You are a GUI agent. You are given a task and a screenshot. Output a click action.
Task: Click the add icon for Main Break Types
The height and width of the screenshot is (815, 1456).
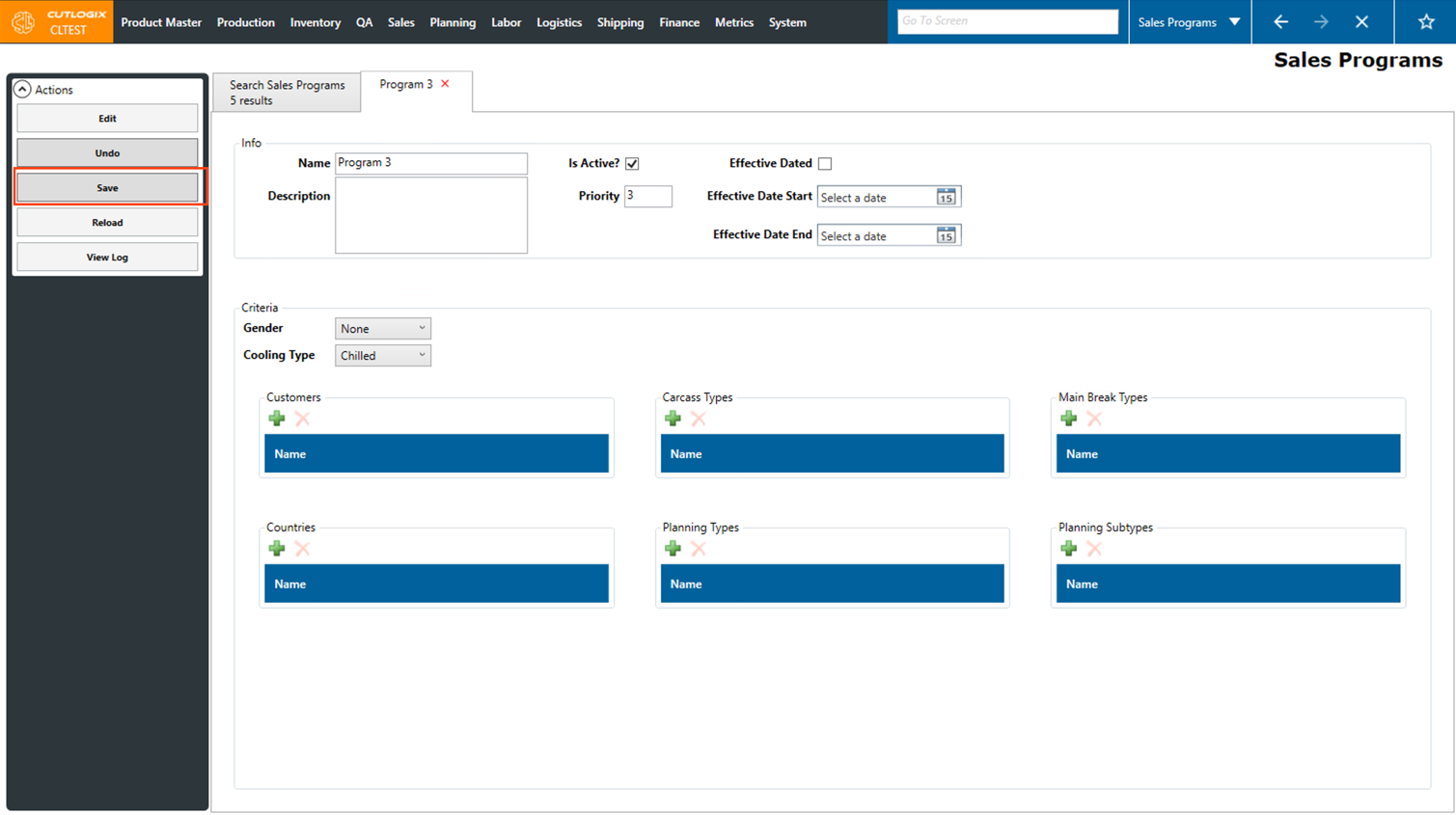point(1068,419)
